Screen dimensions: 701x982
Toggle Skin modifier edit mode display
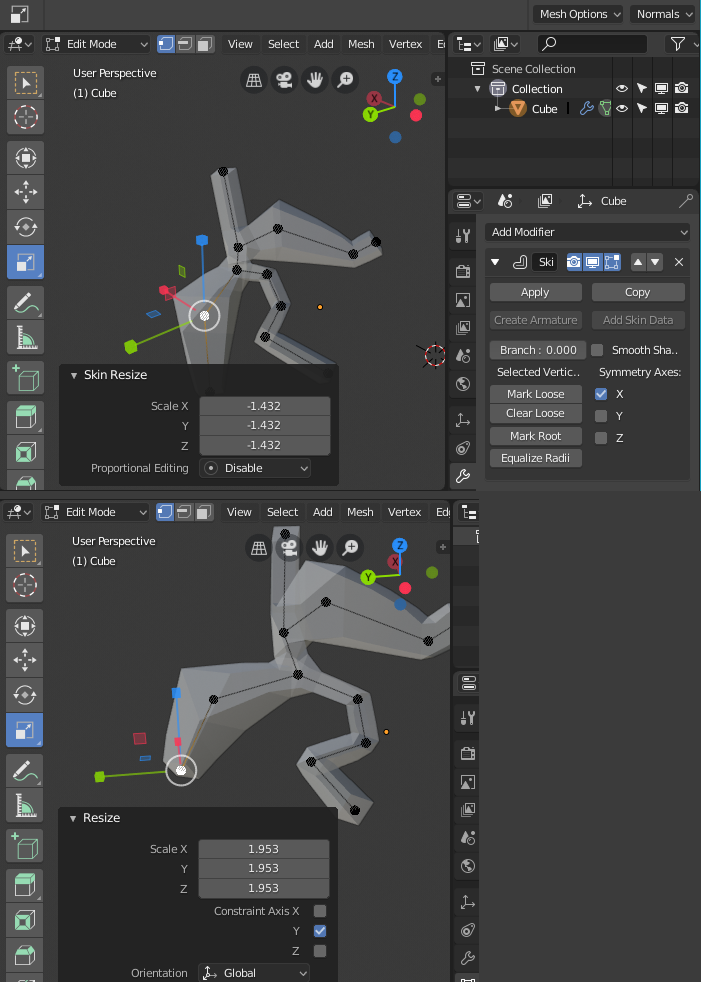[x=612, y=262]
